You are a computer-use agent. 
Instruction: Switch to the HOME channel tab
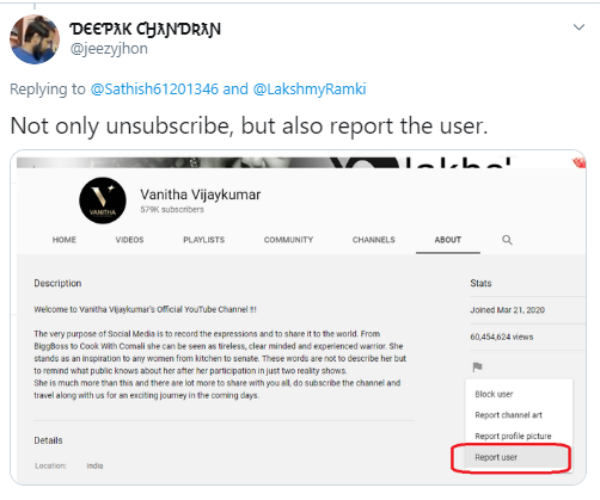[x=64, y=240]
